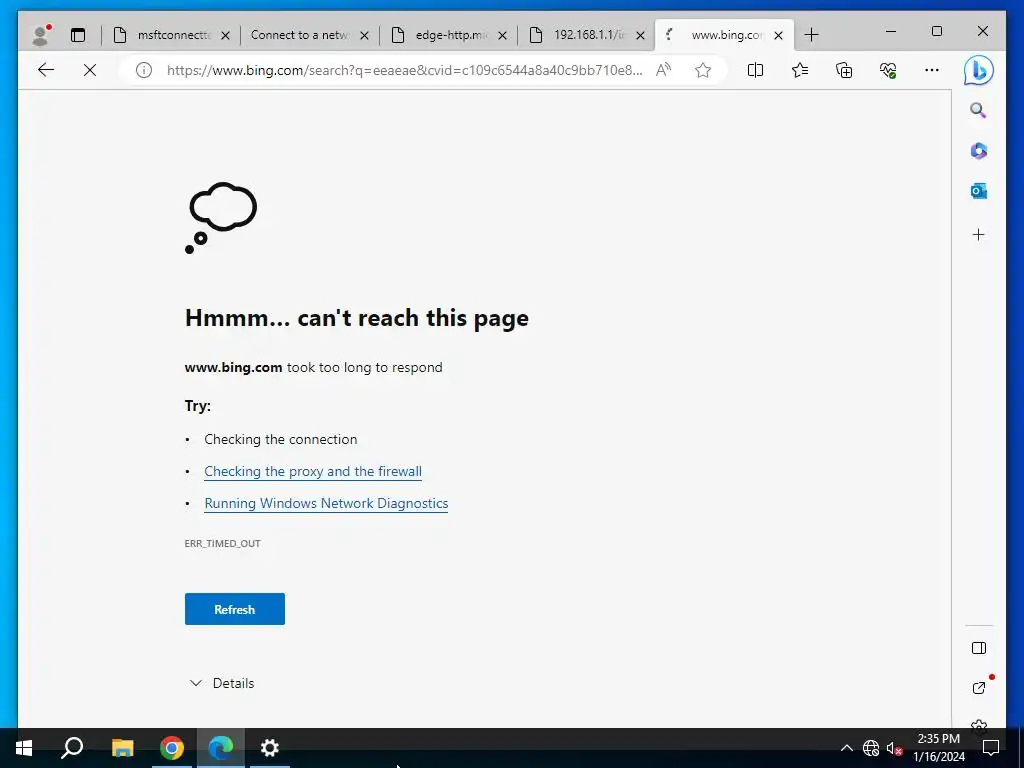The width and height of the screenshot is (1024, 768).
Task: Stop loading the page
Action: click(x=90, y=70)
